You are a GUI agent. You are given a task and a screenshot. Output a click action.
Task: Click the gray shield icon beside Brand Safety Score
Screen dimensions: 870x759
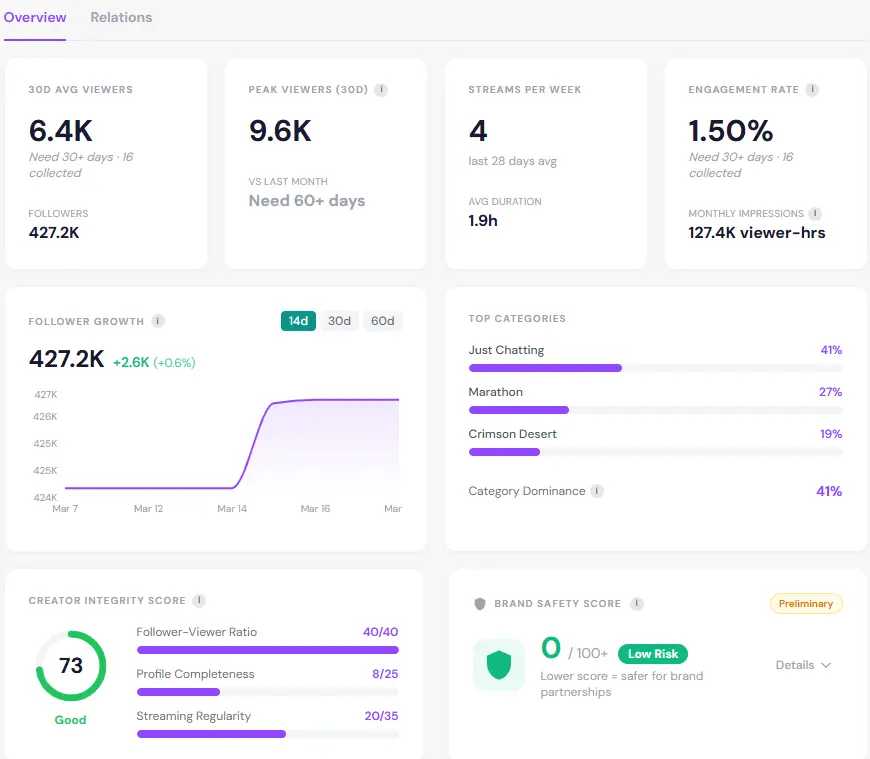click(480, 603)
